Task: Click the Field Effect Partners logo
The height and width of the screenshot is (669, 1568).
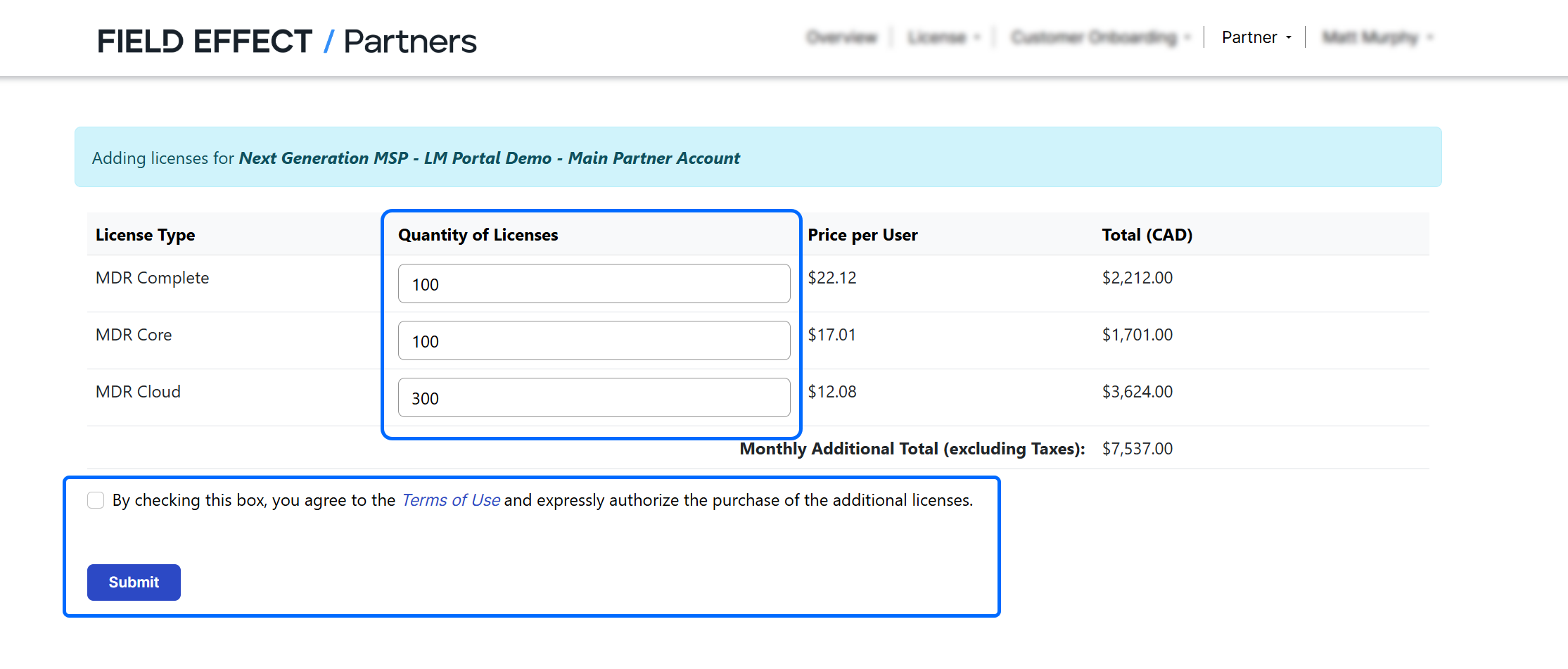Action: pyautogui.click(x=287, y=41)
